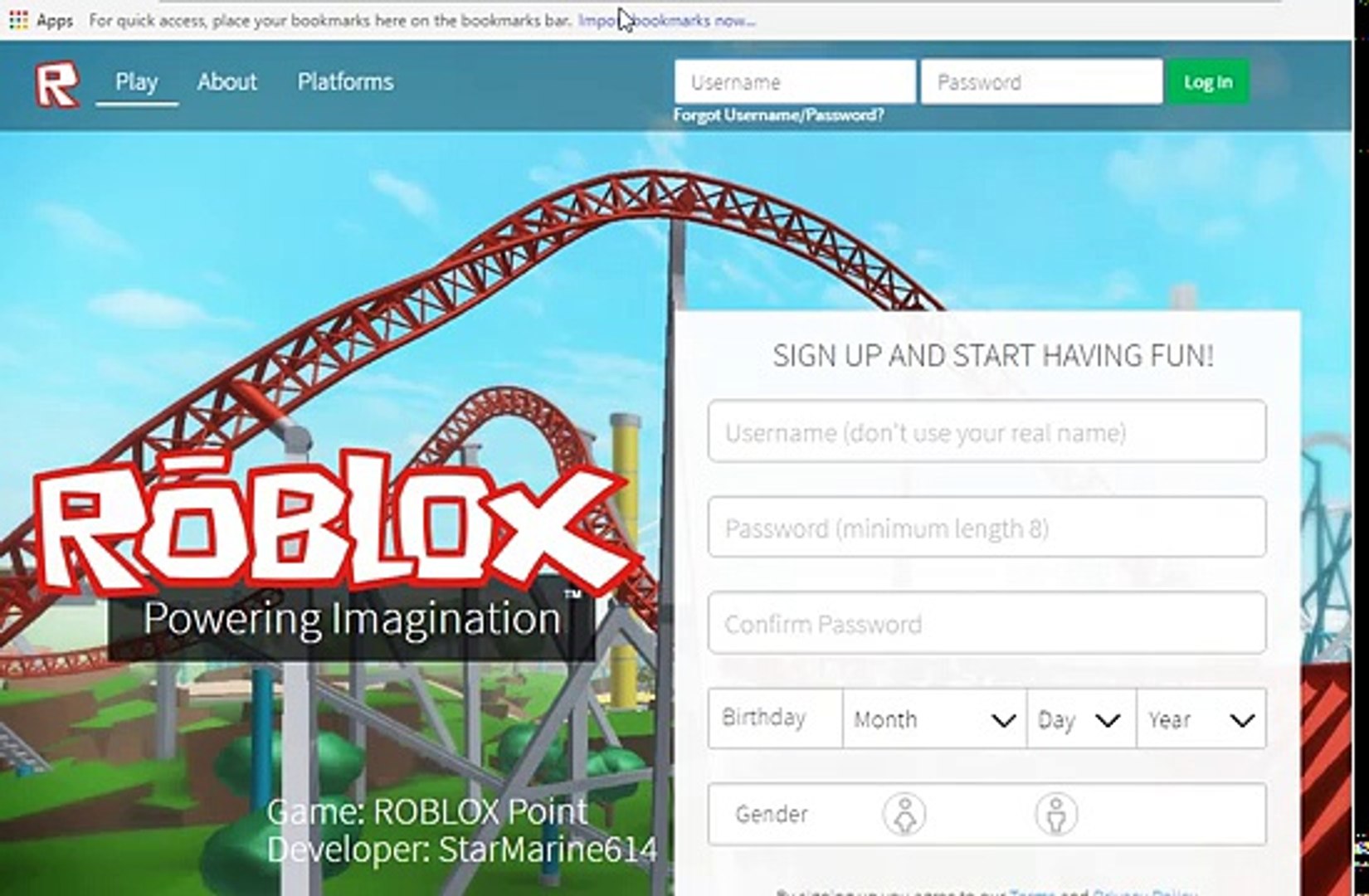Click the 'Powering Imagination' tagline text
This screenshot has width=1369, height=896.
(x=353, y=619)
